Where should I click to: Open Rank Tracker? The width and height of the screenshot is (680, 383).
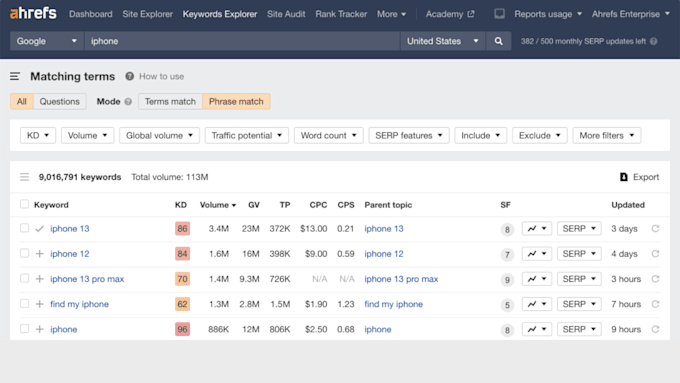pos(341,14)
